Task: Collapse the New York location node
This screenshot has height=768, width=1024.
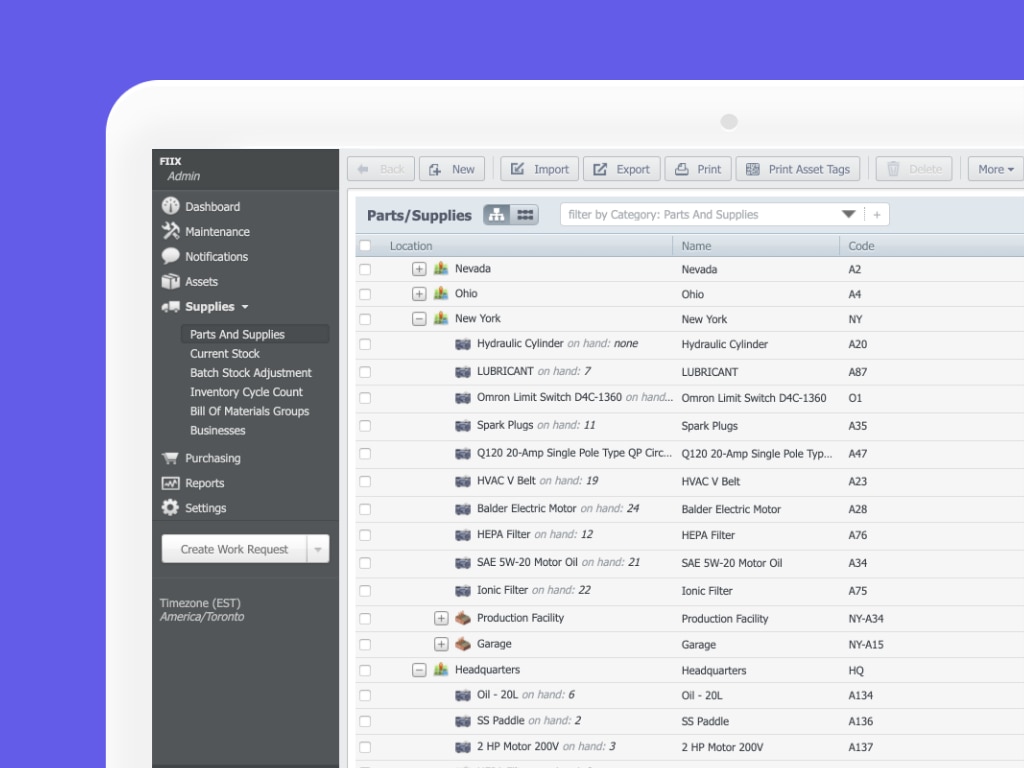Action: pos(419,319)
